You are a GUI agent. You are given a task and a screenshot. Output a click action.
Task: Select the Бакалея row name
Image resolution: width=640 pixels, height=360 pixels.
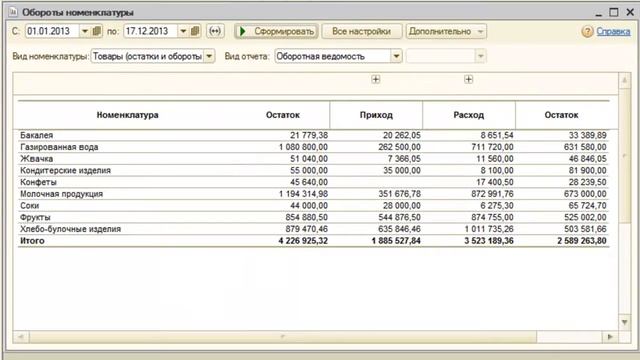pos(37,135)
